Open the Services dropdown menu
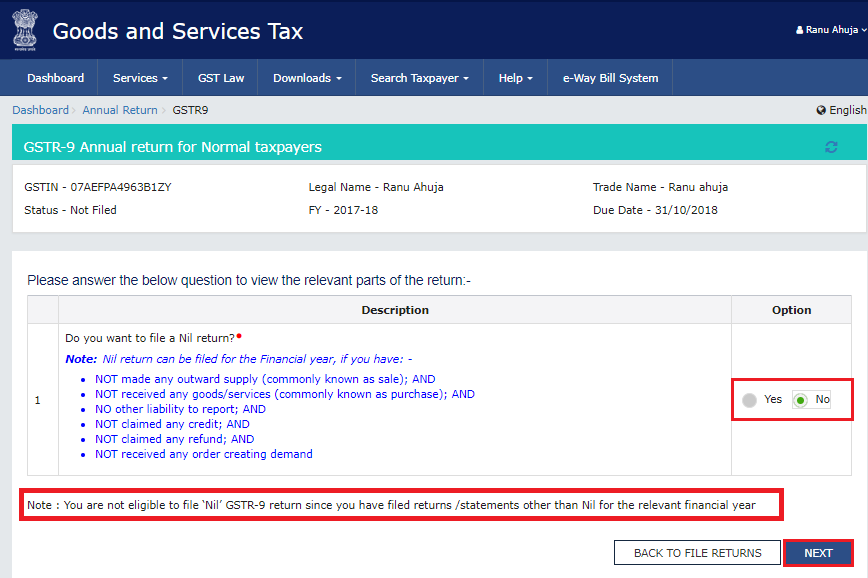Image resolution: width=868 pixels, height=578 pixels. [x=140, y=78]
